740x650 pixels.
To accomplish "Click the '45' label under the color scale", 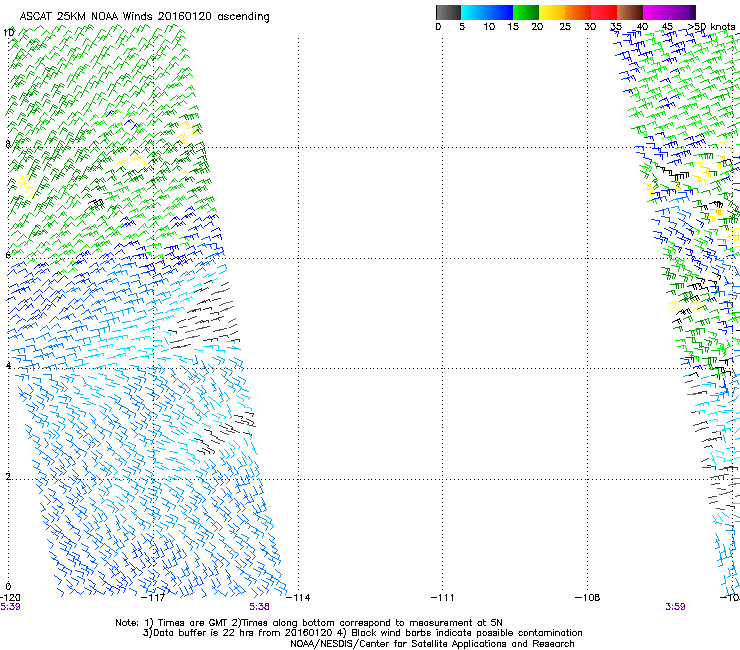I will point(667,27).
